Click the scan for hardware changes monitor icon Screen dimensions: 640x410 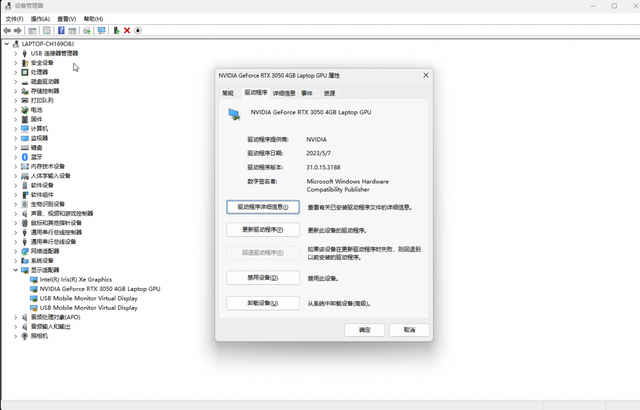click(102, 31)
